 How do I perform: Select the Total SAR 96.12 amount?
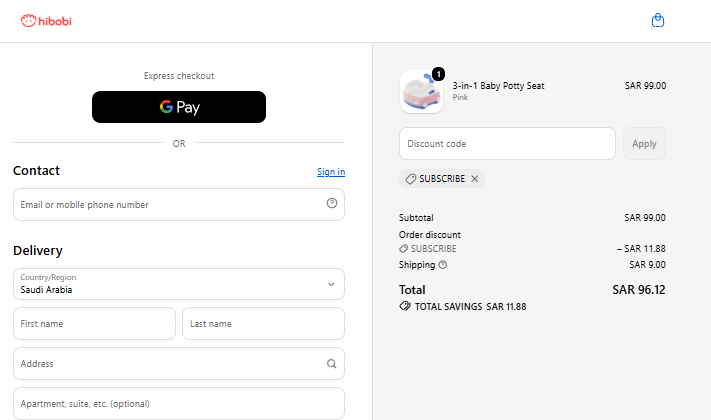(x=638, y=290)
